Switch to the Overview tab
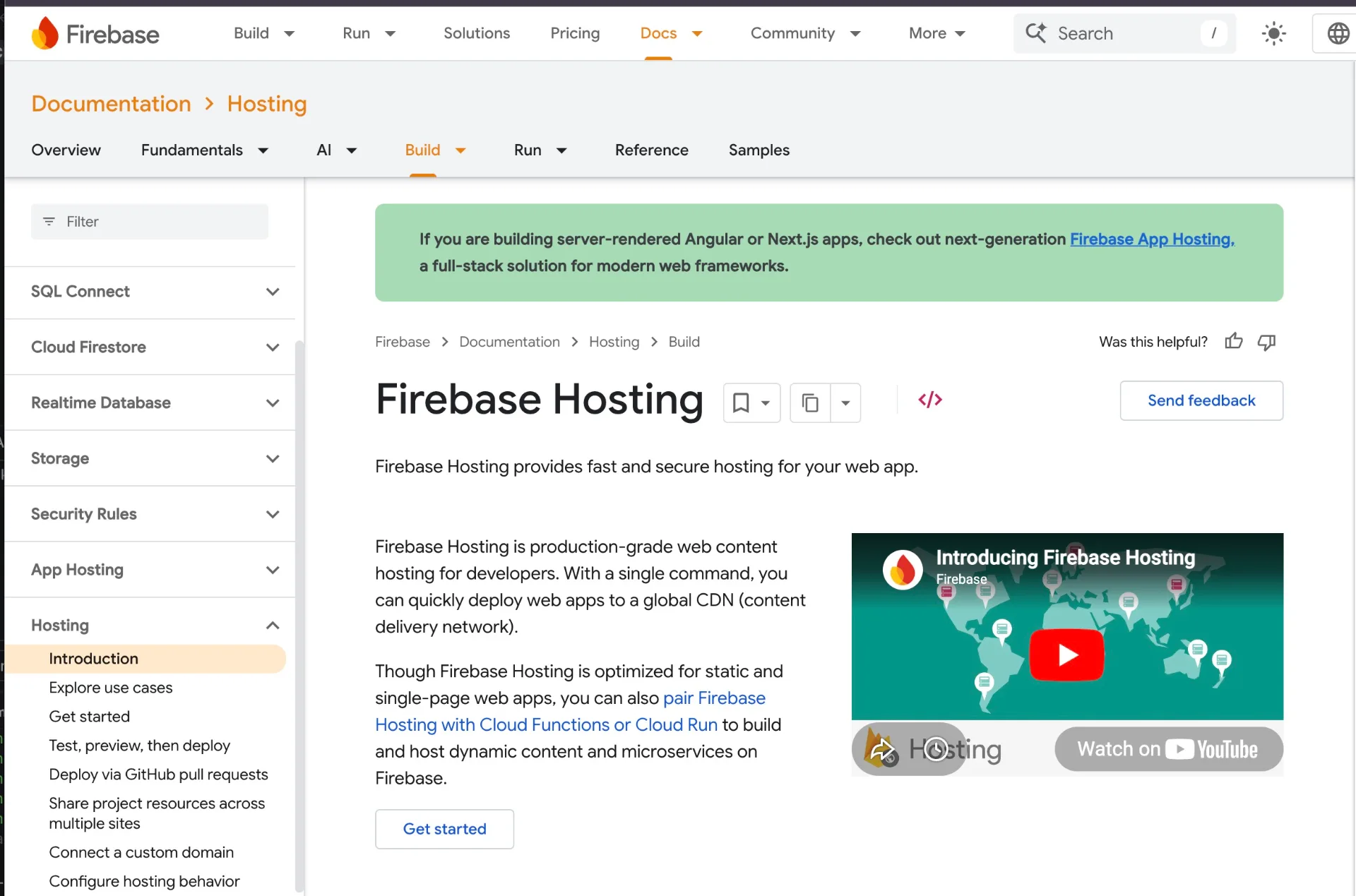Image resolution: width=1356 pixels, height=896 pixels. coord(66,150)
